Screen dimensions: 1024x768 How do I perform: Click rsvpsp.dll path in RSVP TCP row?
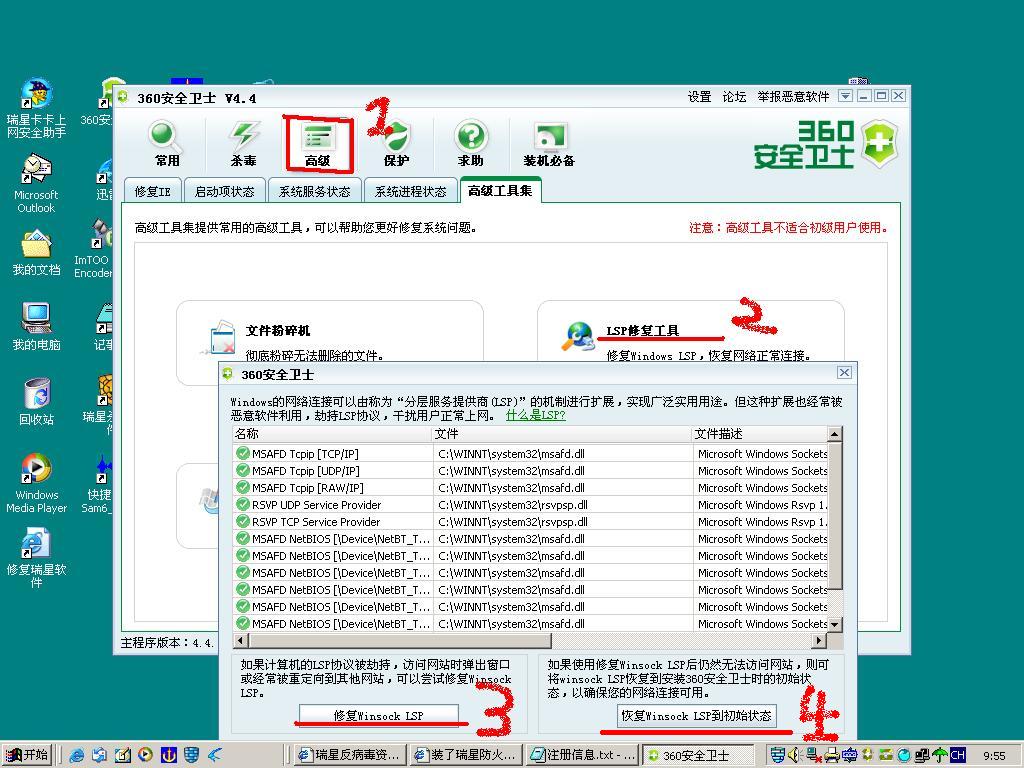coord(513,521)
